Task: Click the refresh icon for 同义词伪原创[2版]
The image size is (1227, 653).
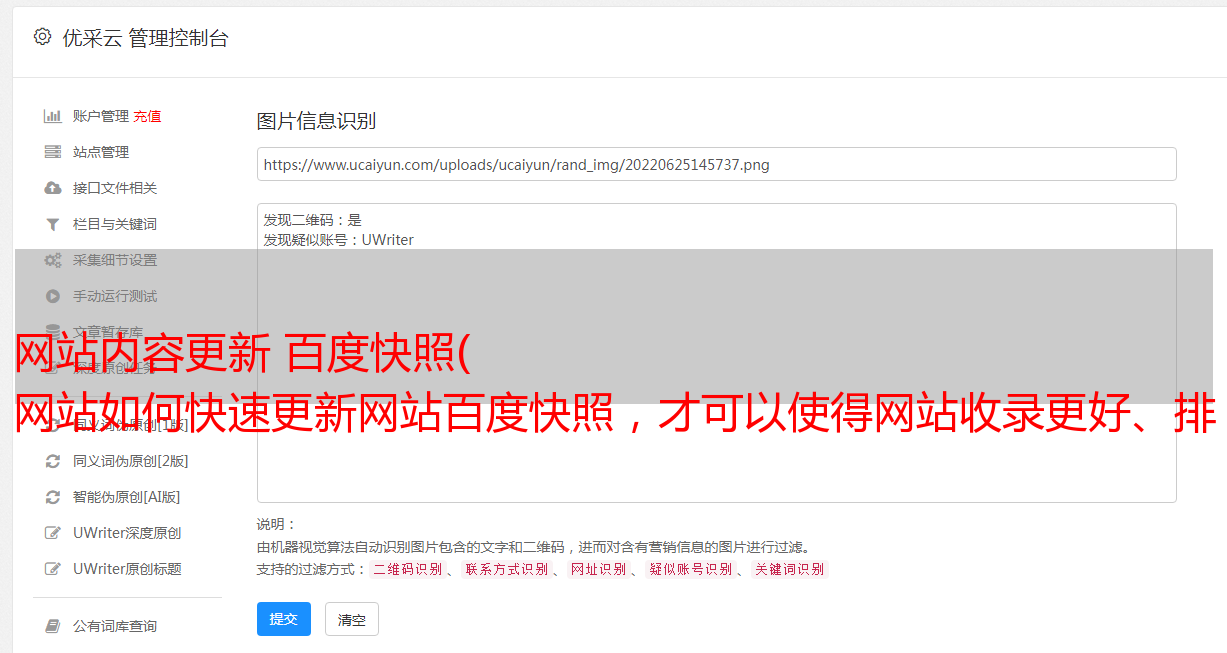Action: (x=53, y=461)
